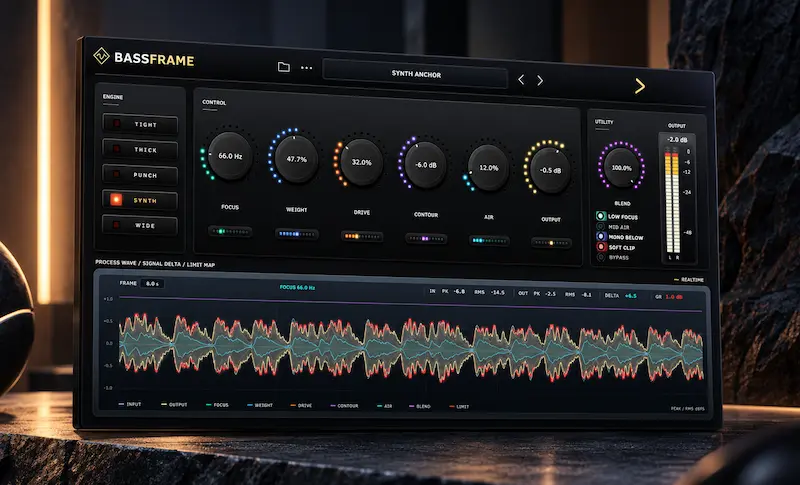Go to the next preset
800x485 pixels.
point(540,80)
